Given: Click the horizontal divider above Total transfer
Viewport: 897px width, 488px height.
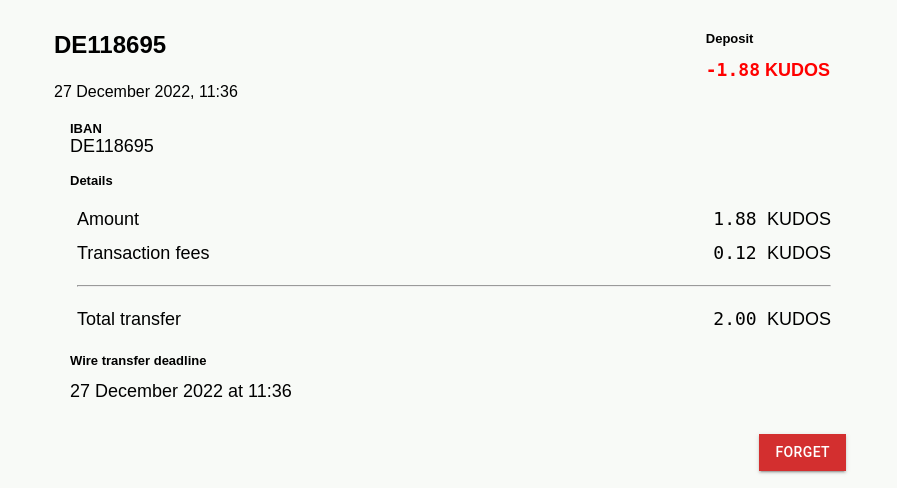Looking at the screenshot, I should pyautogui.click(x=453, y=286).
